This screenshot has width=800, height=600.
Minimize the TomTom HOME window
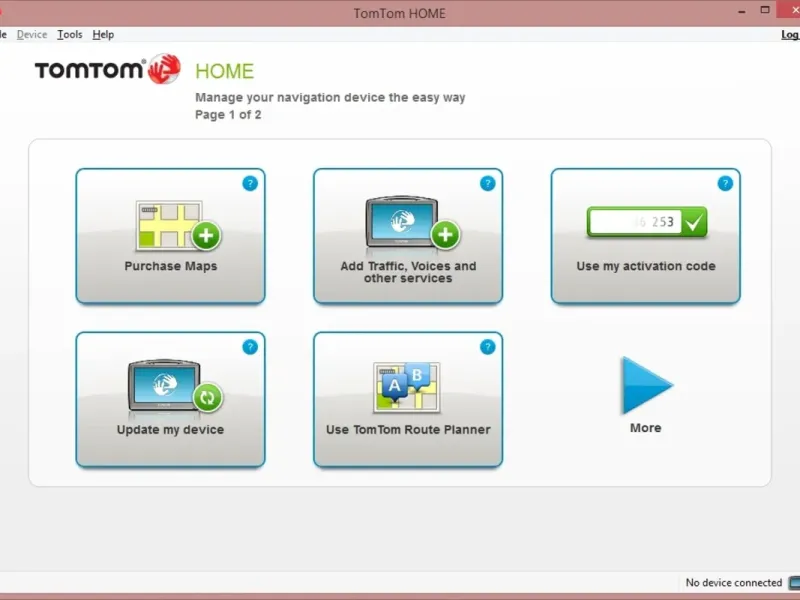pyautogui.click(x=741, y=11)
